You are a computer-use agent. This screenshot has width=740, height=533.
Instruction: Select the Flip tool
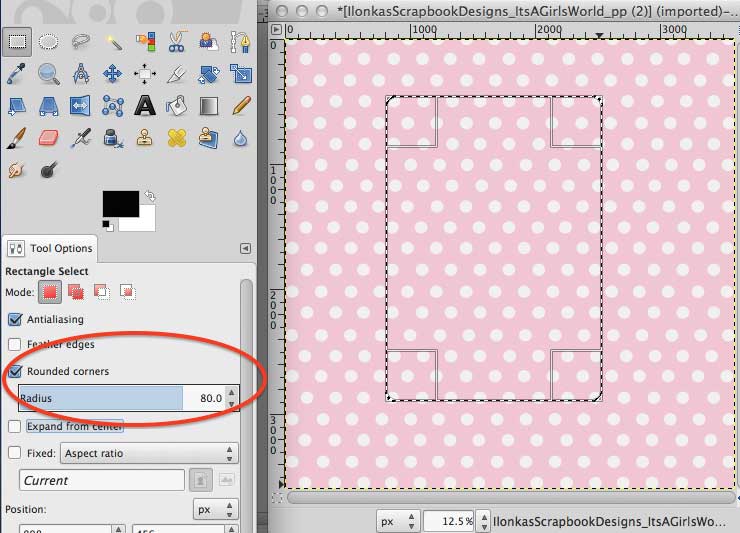(80, 106)
